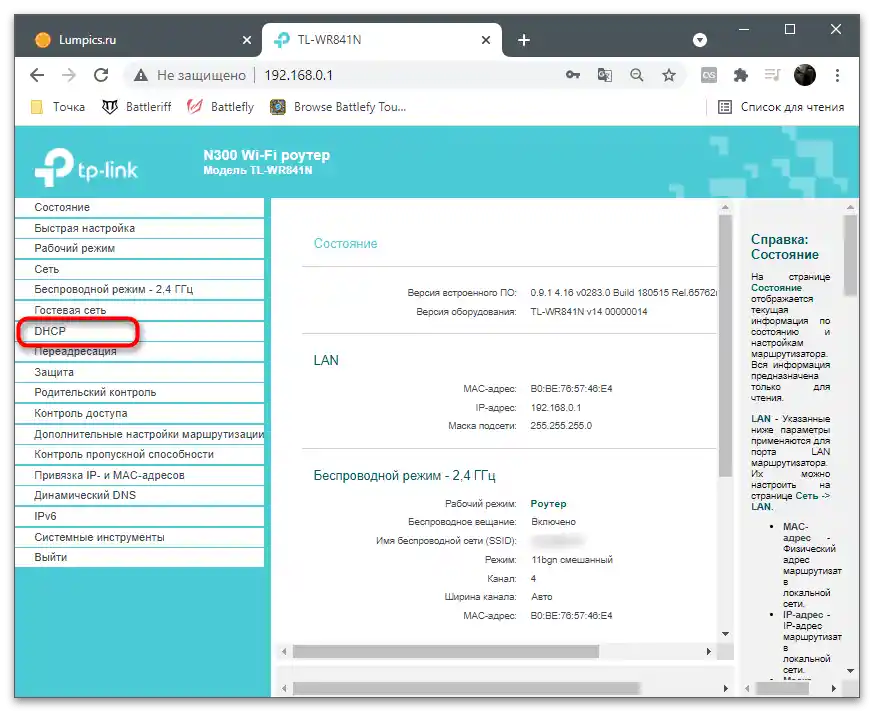Click the media control playlist icon
The width and height of the screenshot is (874, 712).
tap(772, 75)
